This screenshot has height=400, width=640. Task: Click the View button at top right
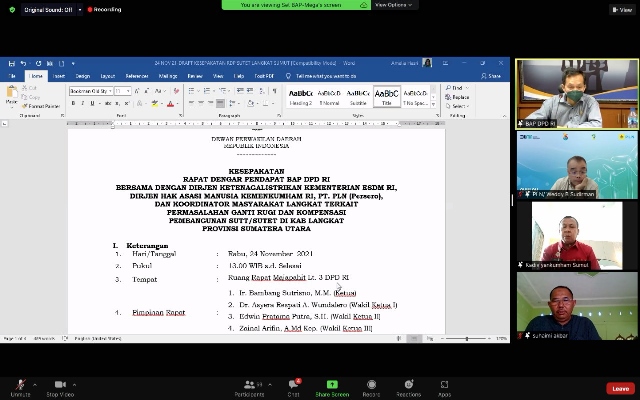coord(620,9)
